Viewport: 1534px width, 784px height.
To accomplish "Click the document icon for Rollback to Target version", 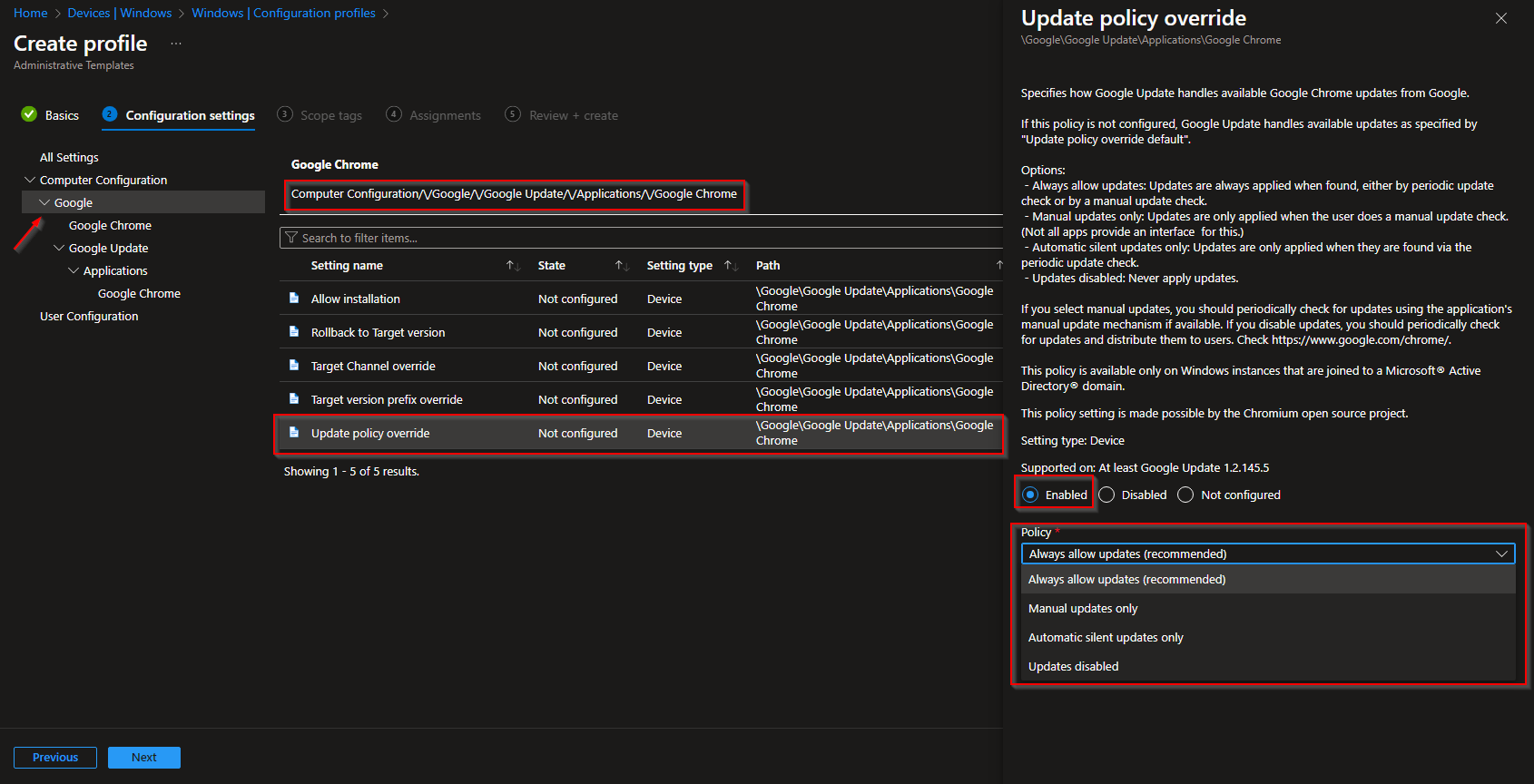I will [x=294, y=331].
